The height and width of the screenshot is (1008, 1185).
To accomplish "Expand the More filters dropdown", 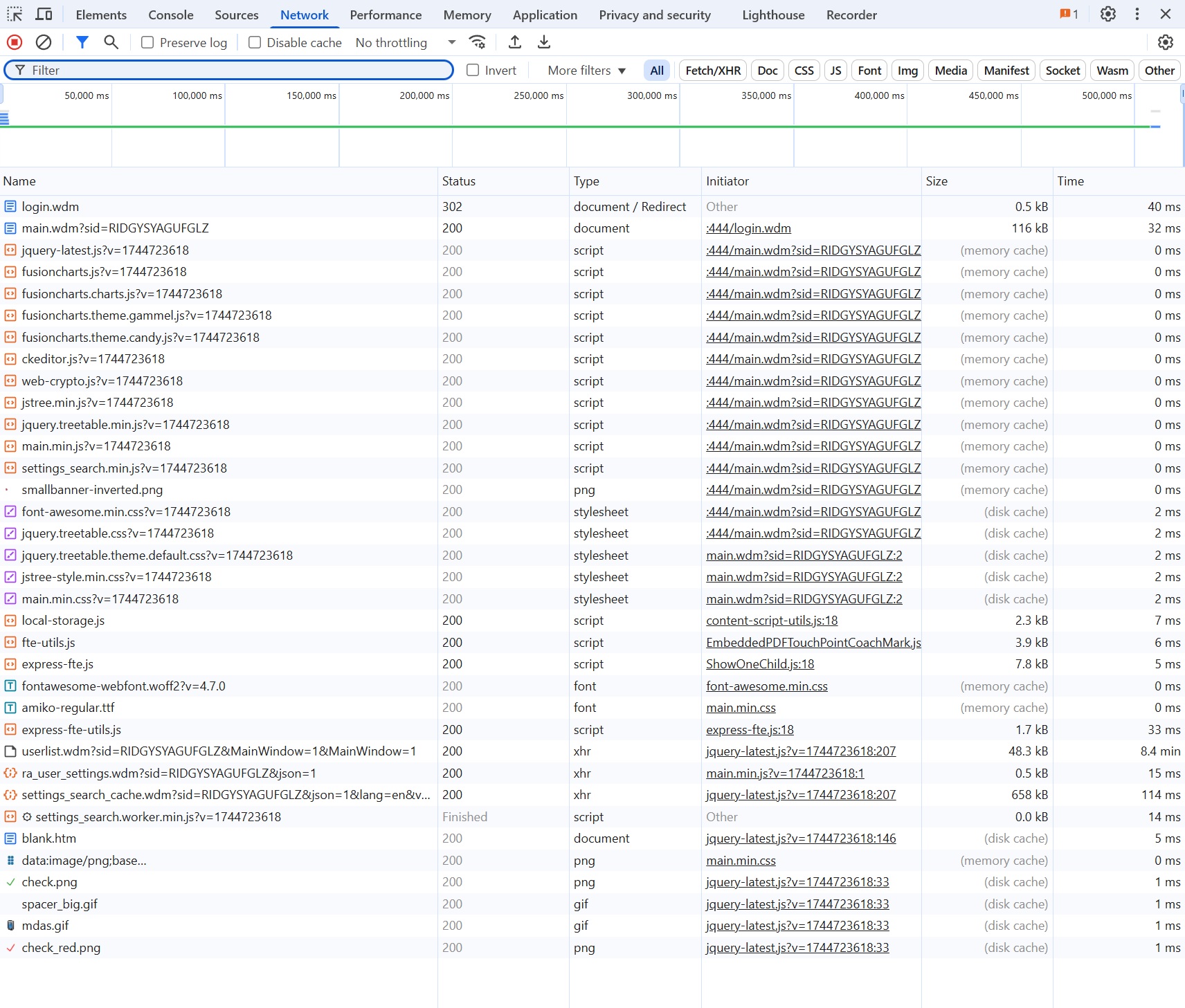I will (586, 70).
